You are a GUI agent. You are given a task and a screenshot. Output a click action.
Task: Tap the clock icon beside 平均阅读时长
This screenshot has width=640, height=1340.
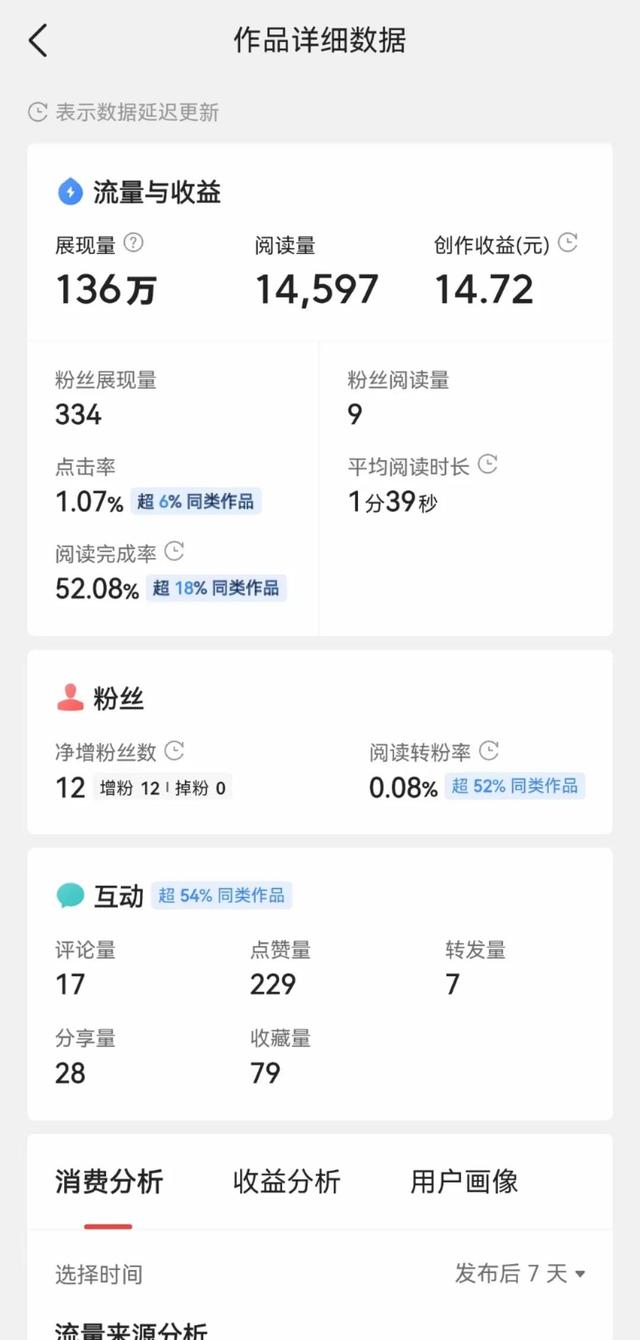(x=487, y=464)
